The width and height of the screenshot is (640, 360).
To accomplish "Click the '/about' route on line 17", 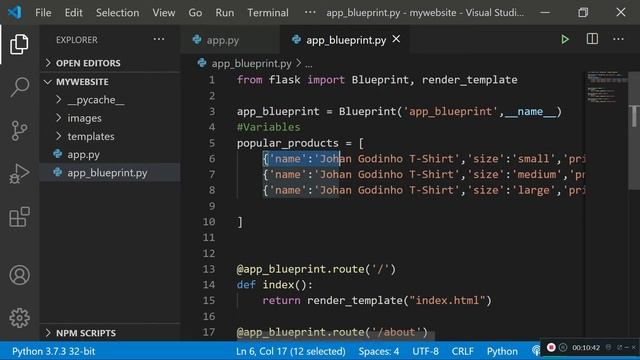I will (x=396, y=332).
